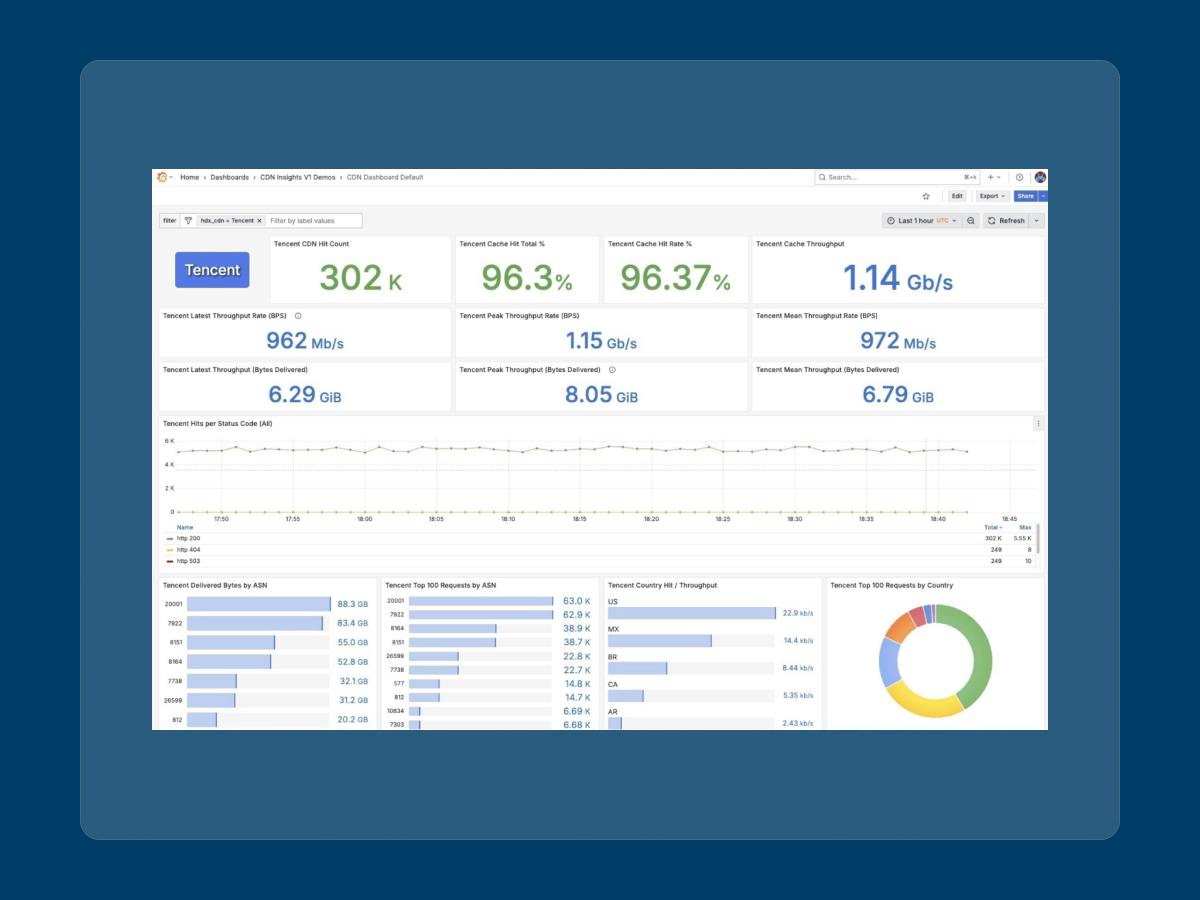Click Tencent Delivered Bytes by ASN title
The image size is (1200, 900).
point(215,585)
